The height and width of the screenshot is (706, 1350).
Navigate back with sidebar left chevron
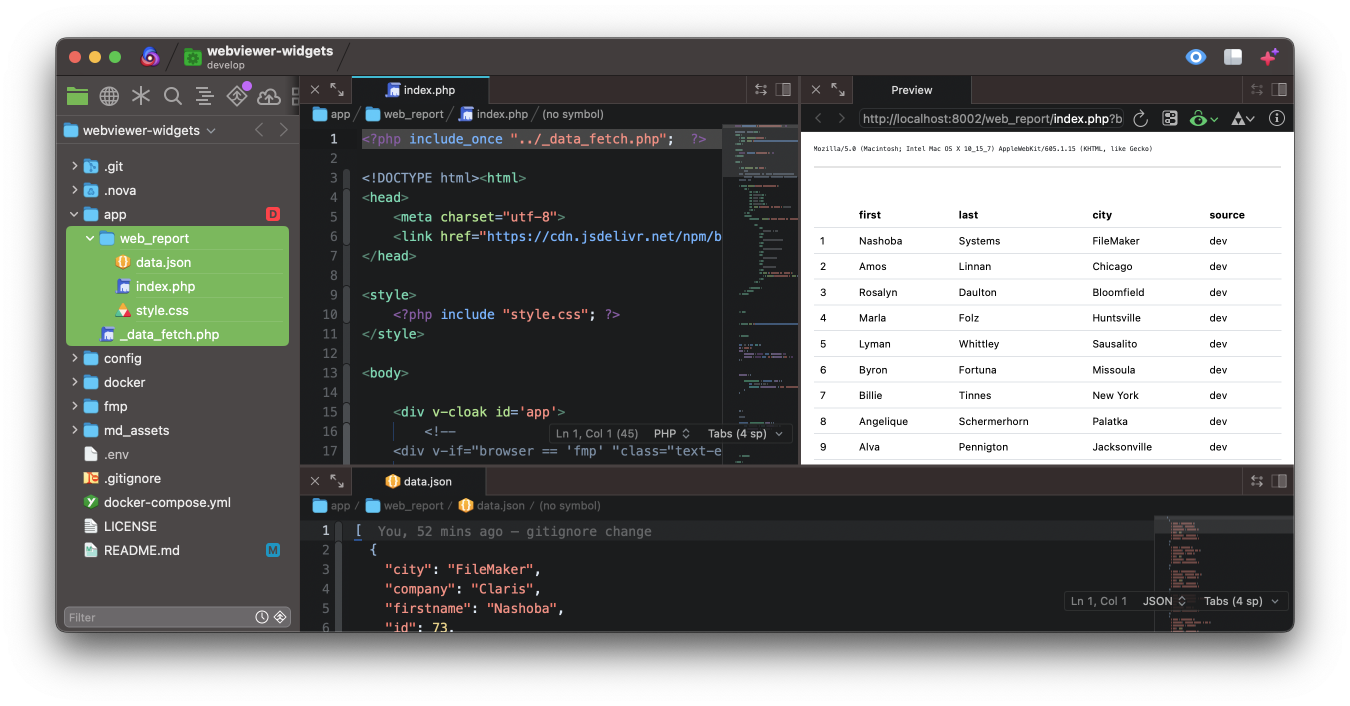259,130
